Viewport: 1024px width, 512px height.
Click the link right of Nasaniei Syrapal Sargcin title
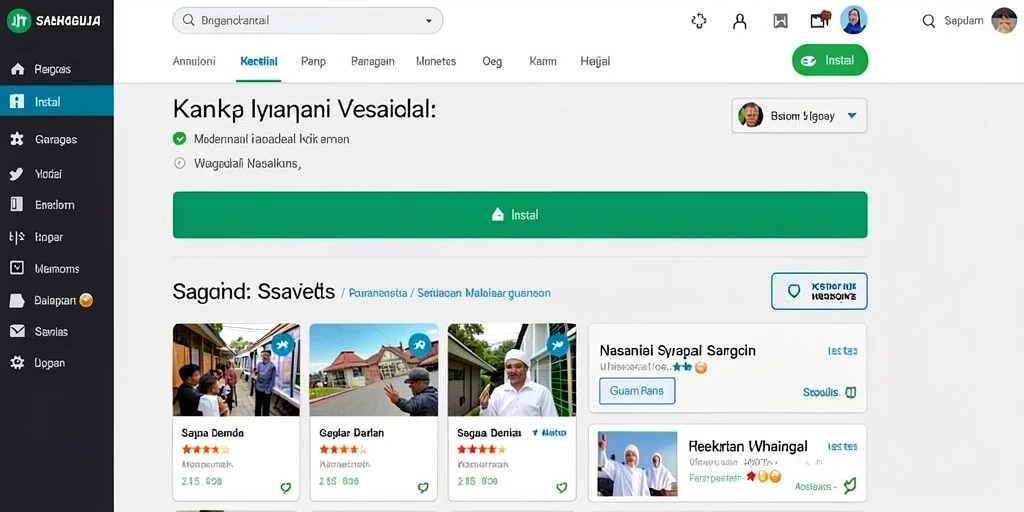(x=842, y=351)
